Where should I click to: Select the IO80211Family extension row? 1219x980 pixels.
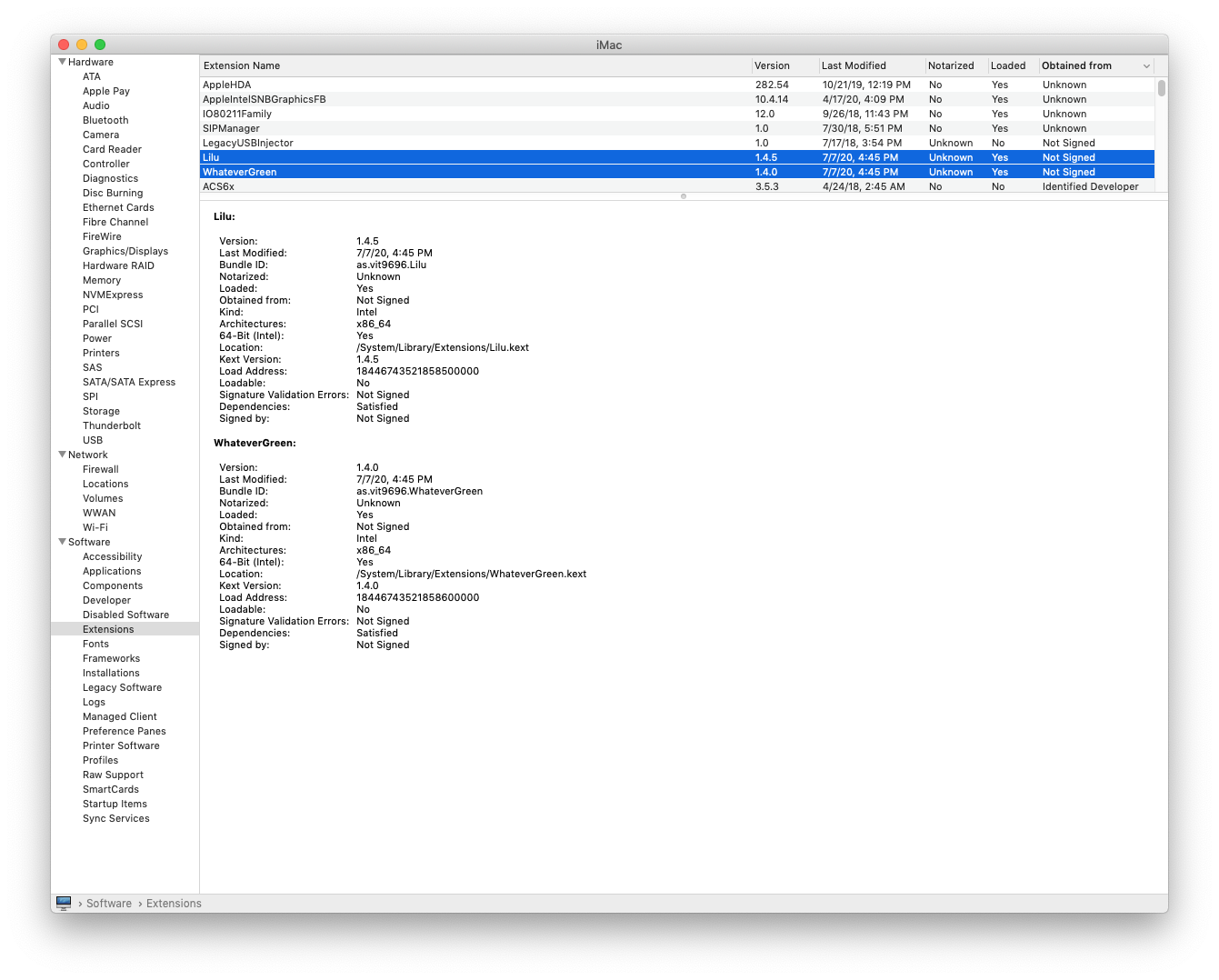click(x=677, y=114)
